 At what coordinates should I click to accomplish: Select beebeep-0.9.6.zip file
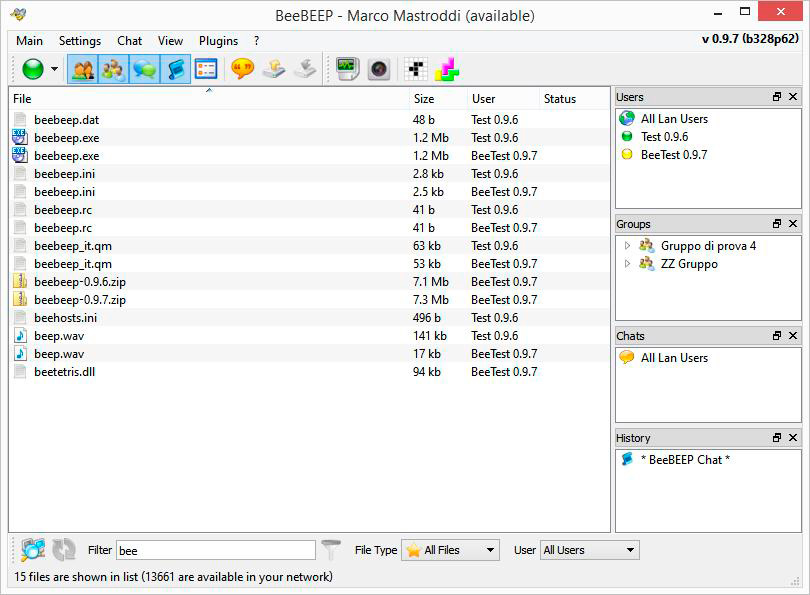[309, 282]
